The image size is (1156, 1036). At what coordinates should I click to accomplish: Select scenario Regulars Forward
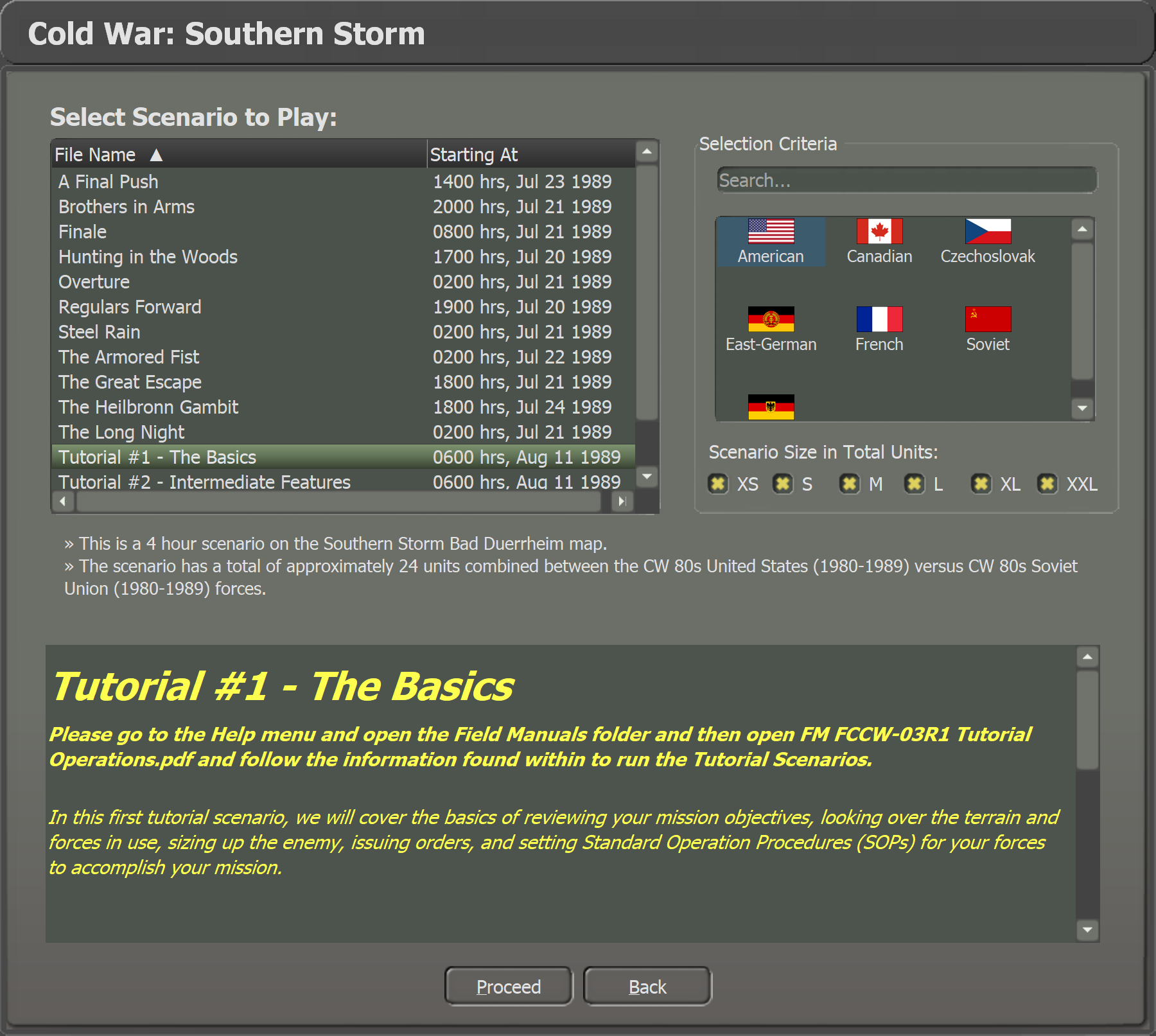click(344, 307)
